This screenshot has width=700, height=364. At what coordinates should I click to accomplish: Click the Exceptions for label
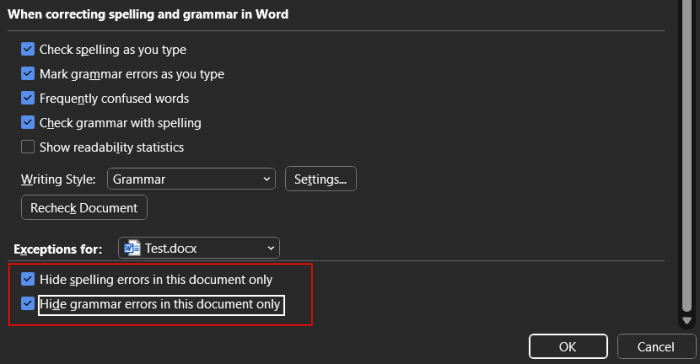(x=58, y=249)
